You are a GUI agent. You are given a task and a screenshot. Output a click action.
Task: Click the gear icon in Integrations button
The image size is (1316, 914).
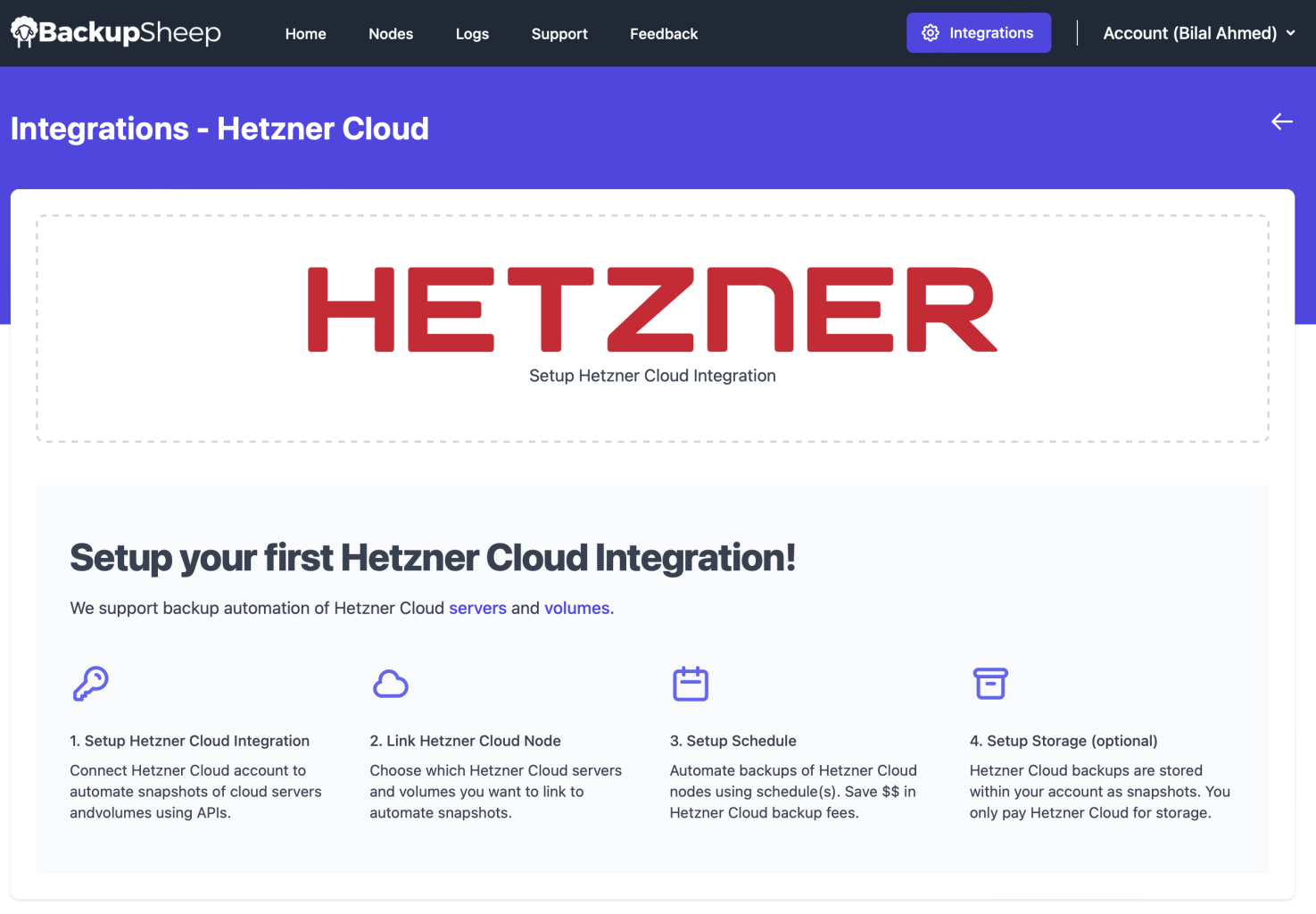(931, 33)
